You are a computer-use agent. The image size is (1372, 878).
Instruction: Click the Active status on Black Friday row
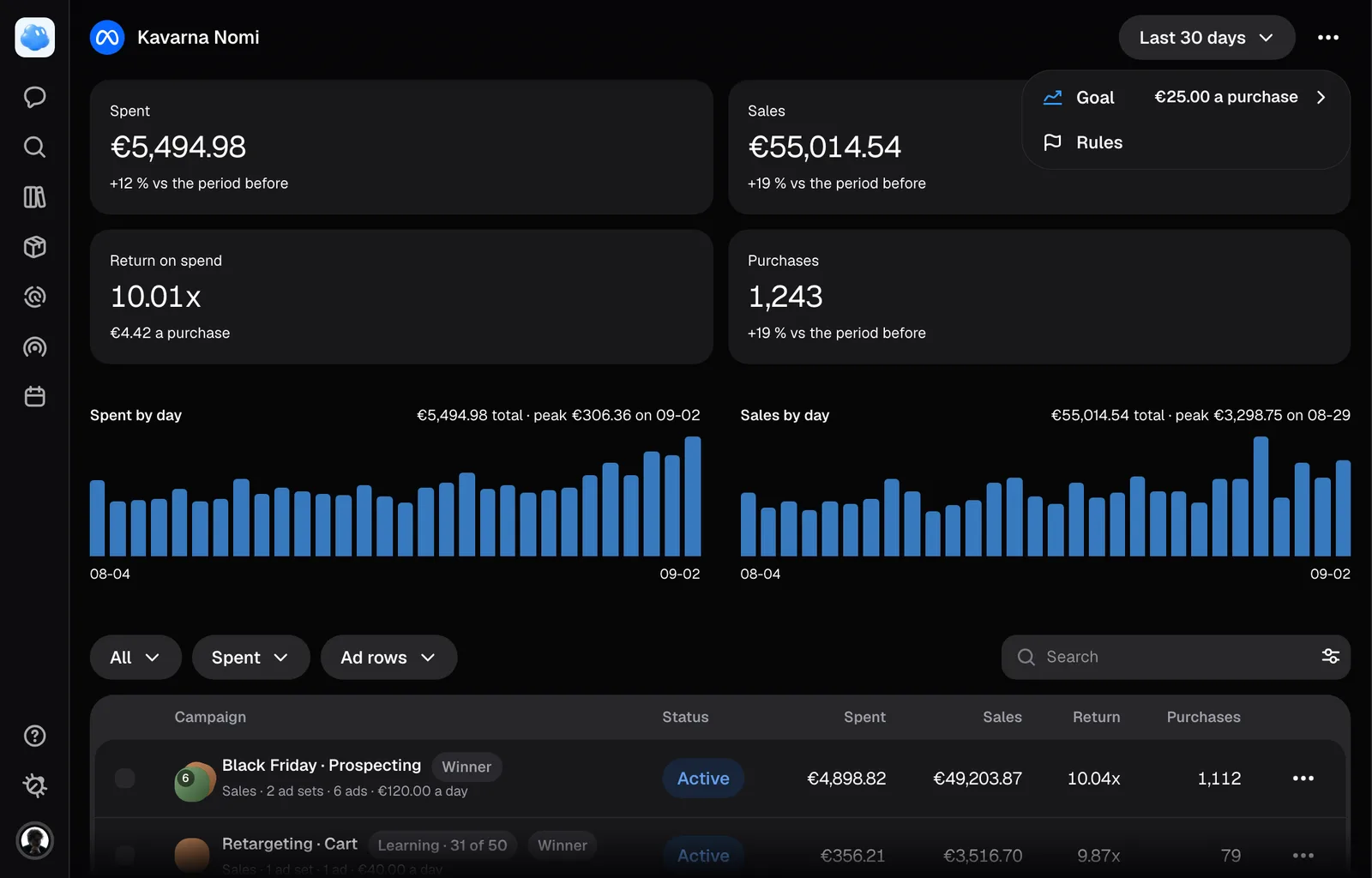pyautogui.click(x=703, y=779)
